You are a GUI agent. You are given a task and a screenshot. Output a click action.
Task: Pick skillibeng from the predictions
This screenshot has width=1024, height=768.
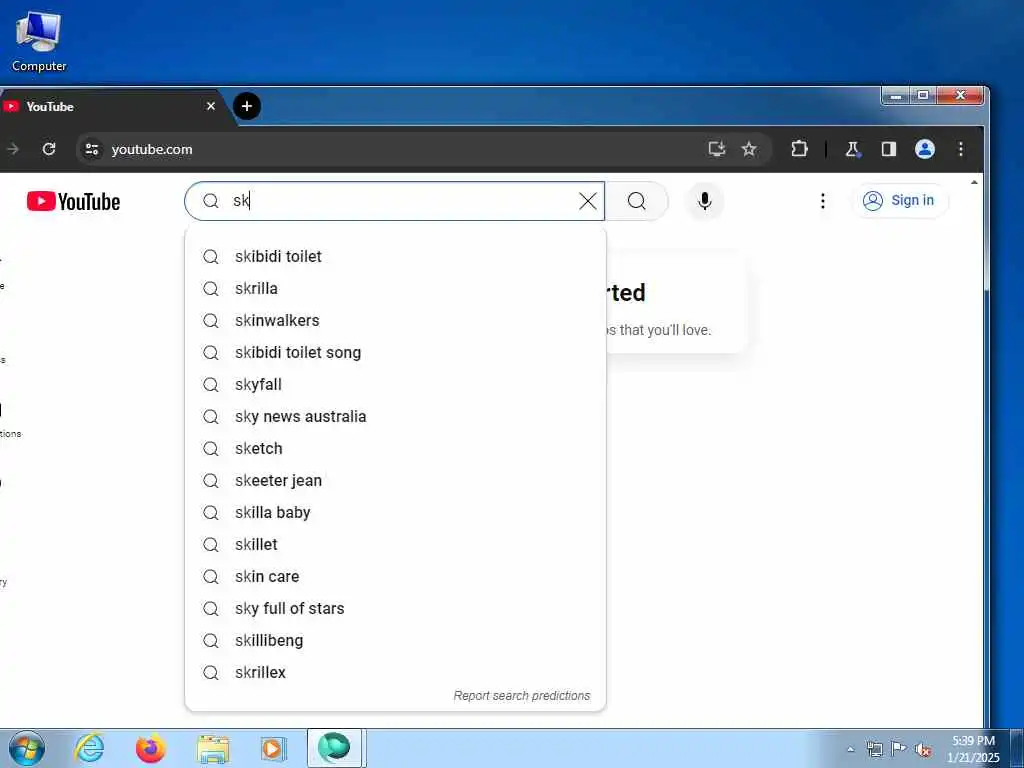pyautogui.click(x=395, y=640)
